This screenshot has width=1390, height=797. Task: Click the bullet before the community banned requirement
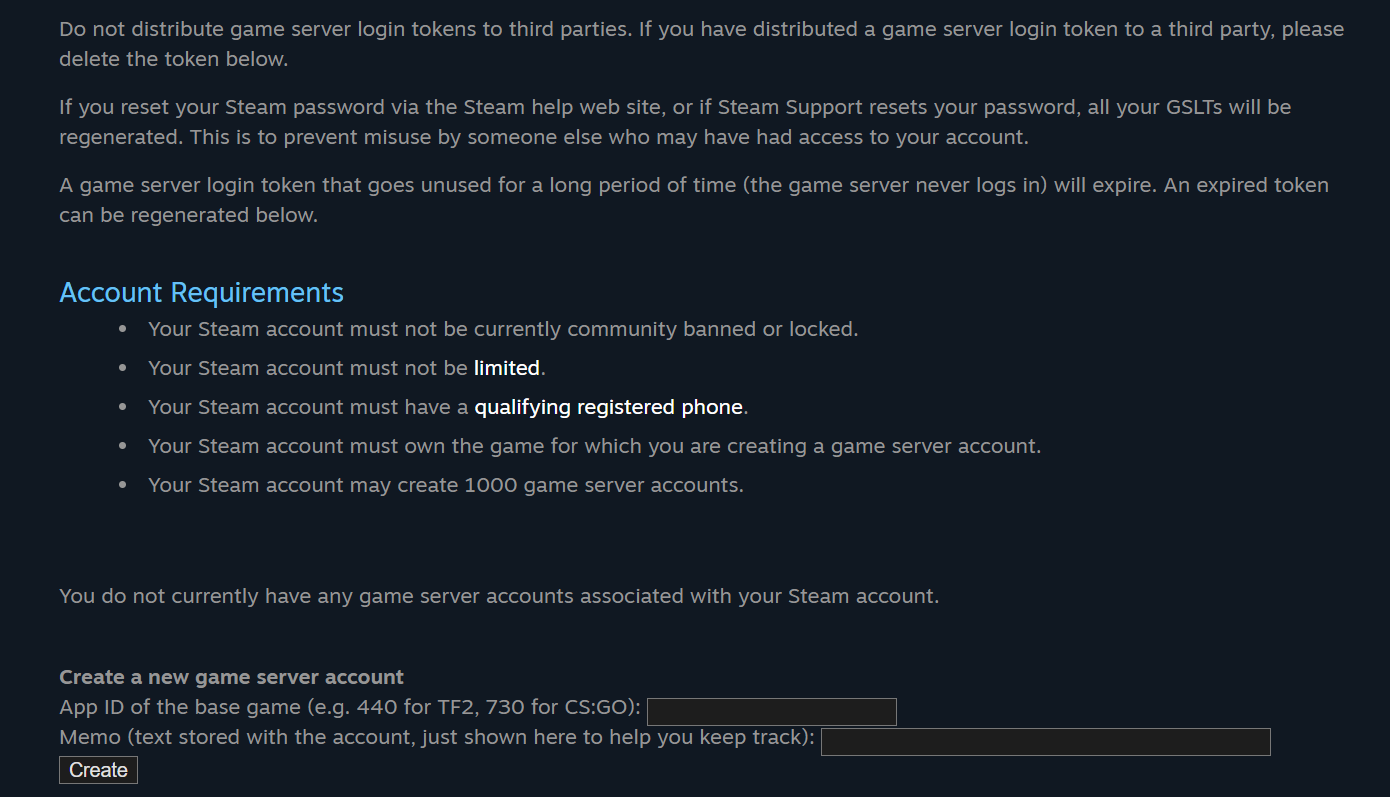coord(123,329)
